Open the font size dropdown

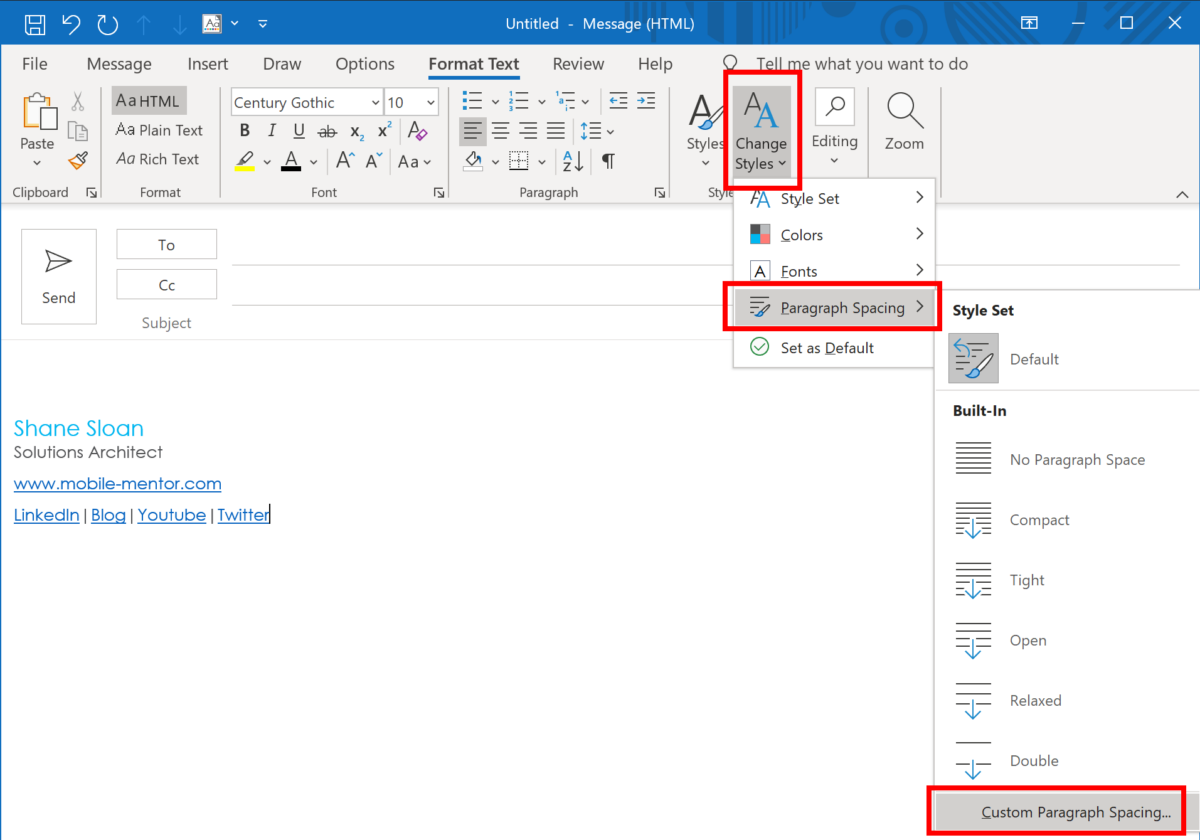pos(428,101)
